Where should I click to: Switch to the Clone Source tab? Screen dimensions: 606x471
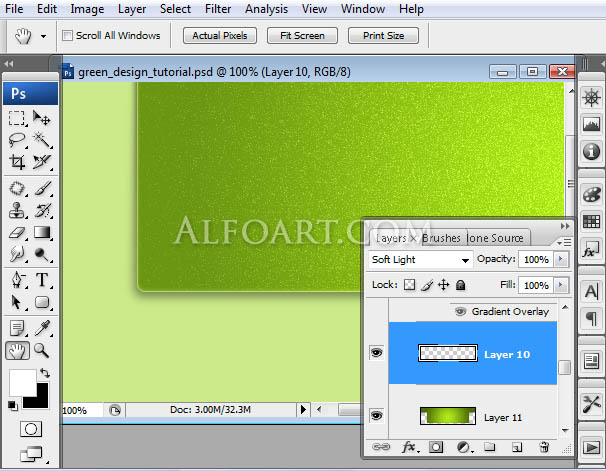[495, 238]
